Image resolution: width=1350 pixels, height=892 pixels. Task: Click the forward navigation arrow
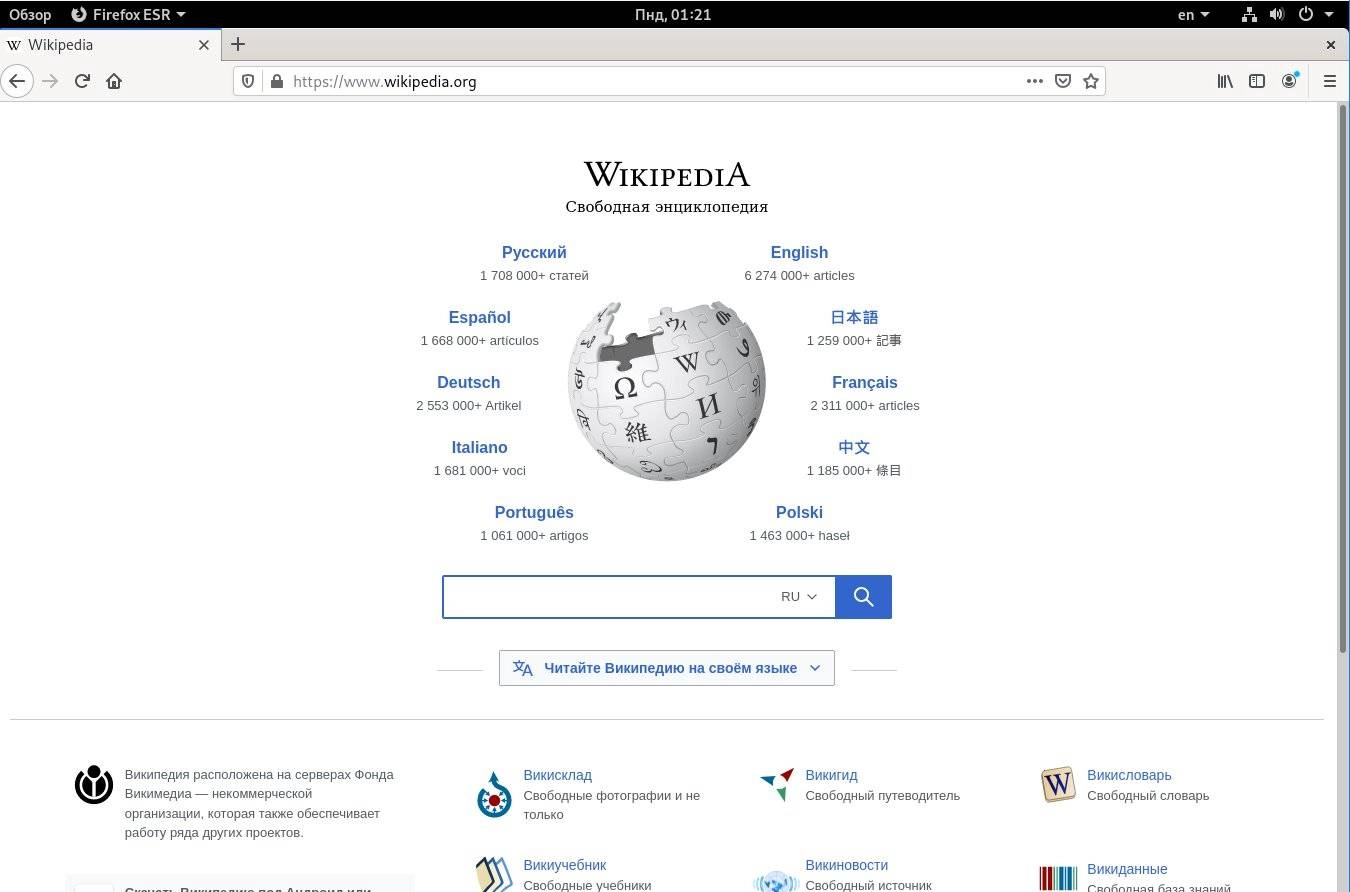point(50,81)
